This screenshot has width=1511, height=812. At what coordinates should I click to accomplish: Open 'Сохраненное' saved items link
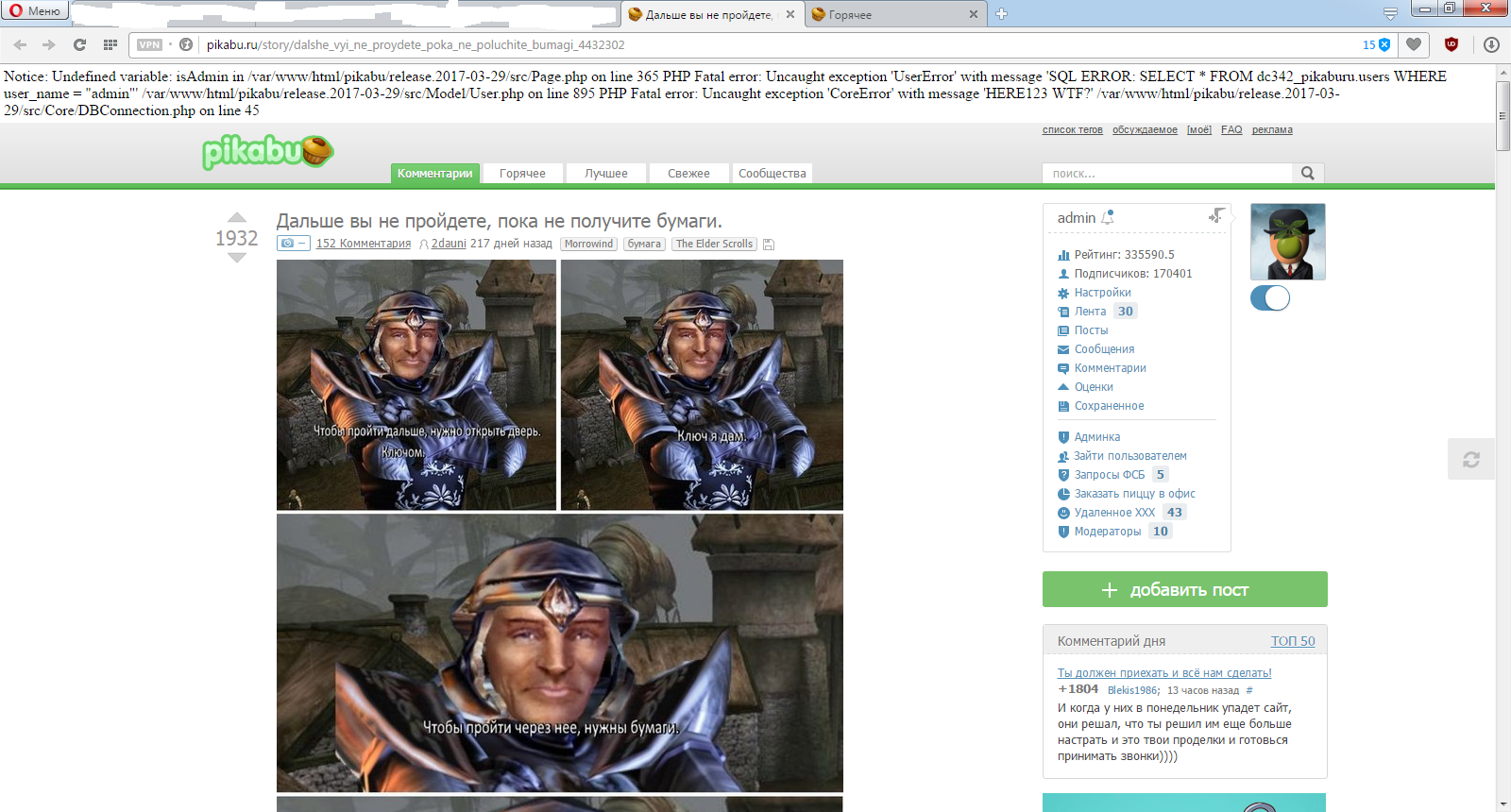pyautogui.click(x=1109, y=406)
